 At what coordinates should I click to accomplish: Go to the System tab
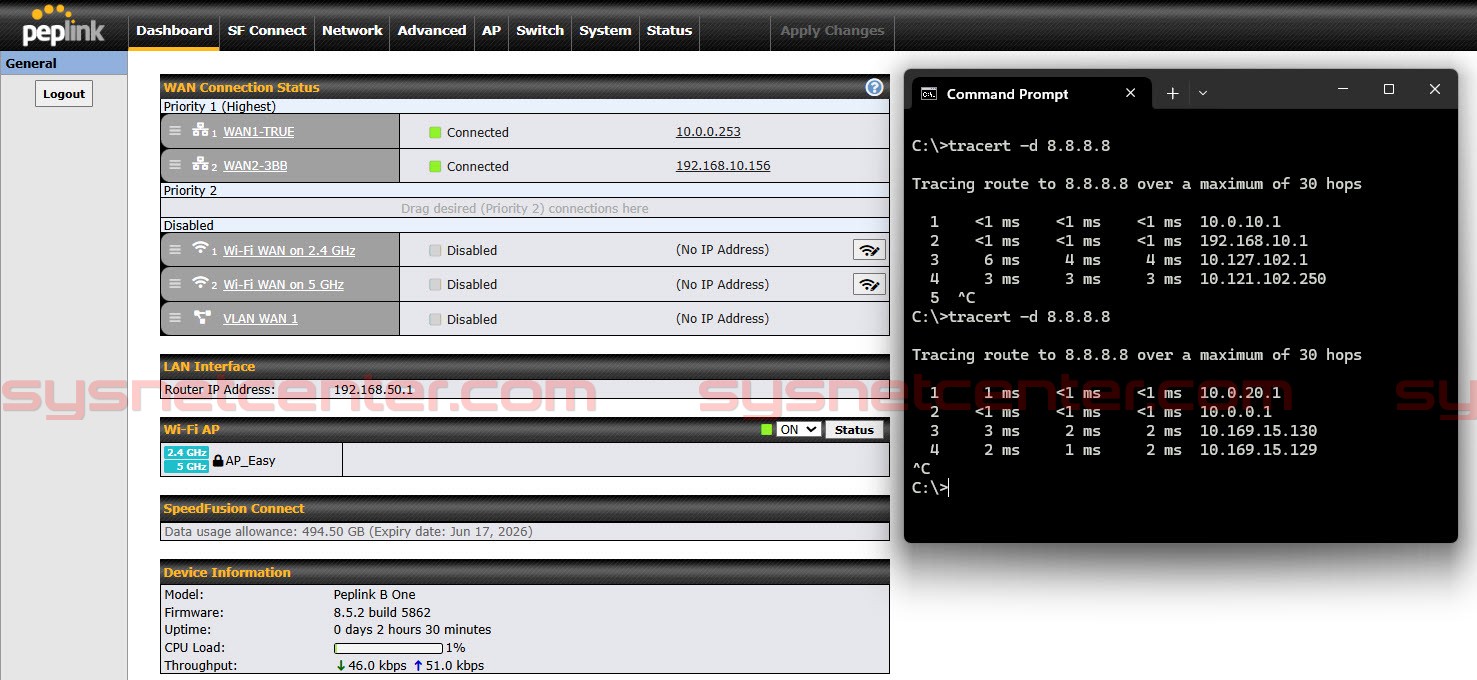point(605,31)
